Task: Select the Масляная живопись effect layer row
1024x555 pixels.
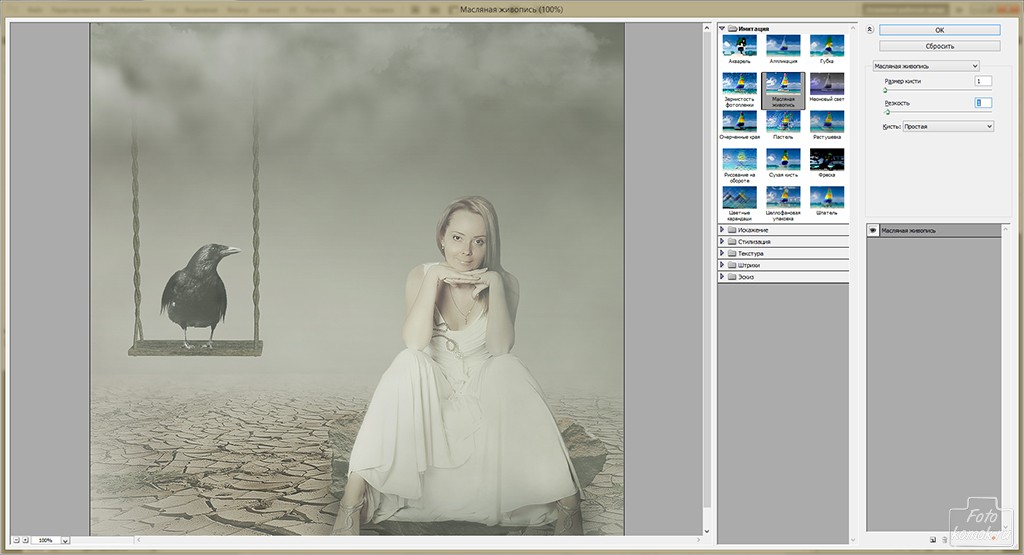Action: pos(934,230)
